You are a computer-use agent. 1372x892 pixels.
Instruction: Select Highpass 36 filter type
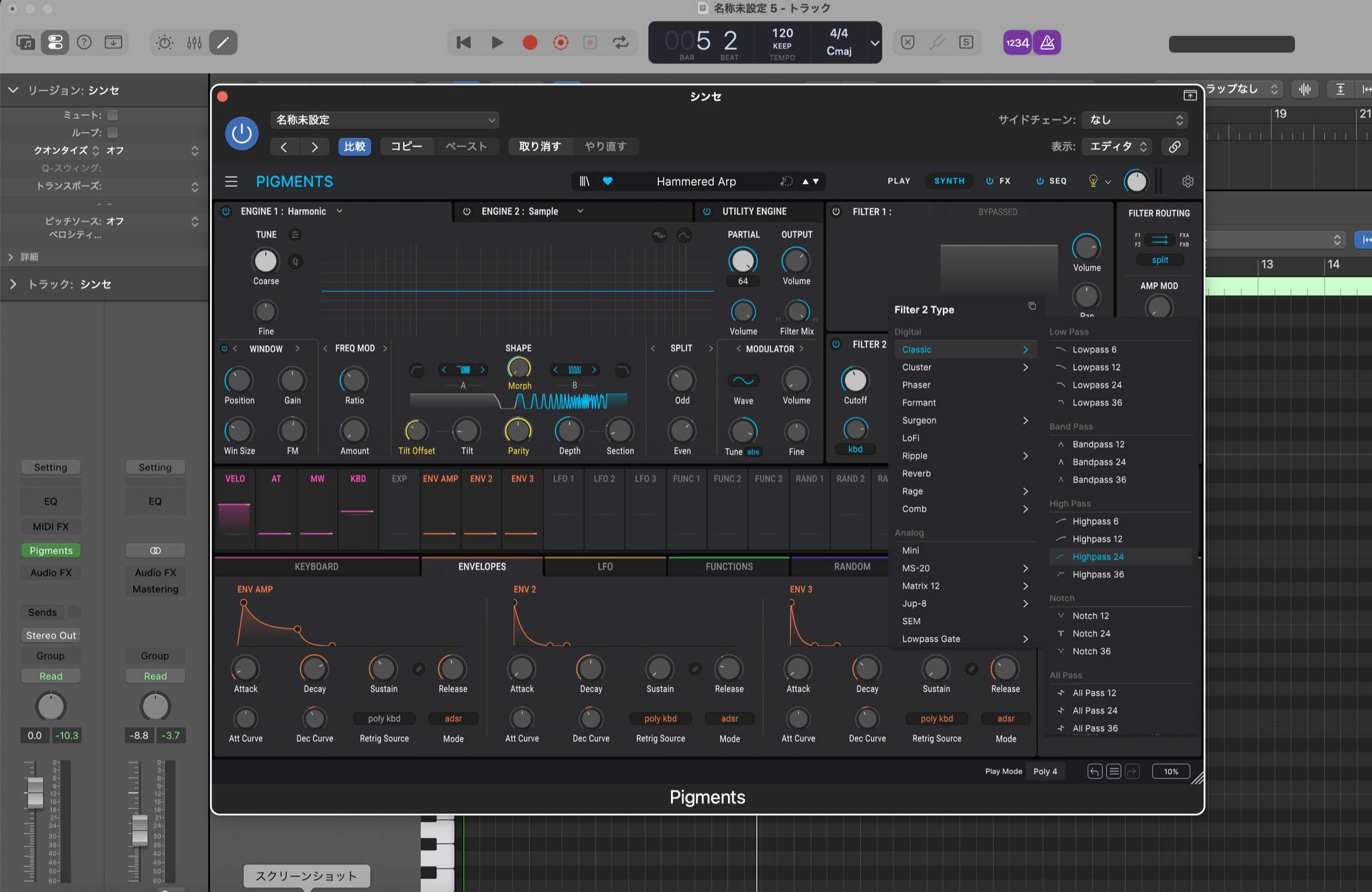coord(1120,574)
